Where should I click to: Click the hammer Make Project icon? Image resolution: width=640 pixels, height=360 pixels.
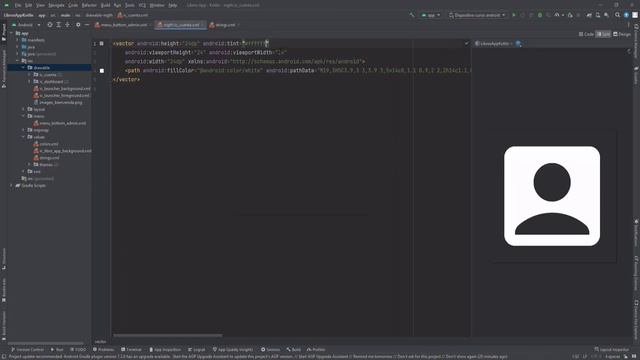[x=412, y=15]
